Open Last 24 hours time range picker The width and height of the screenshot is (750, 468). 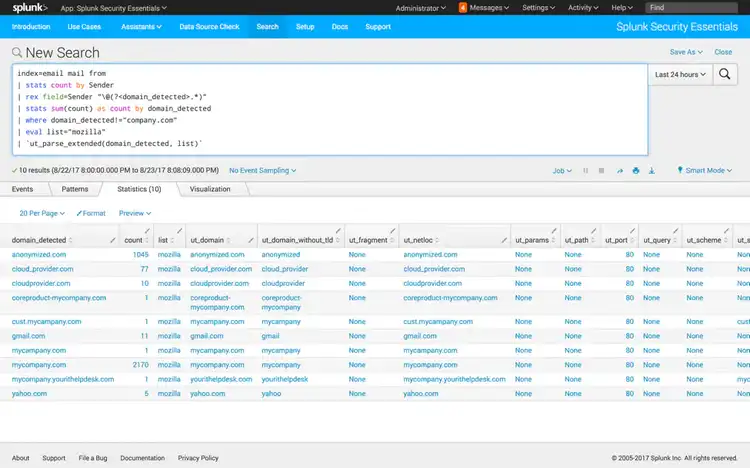click(x=680, y=74)
